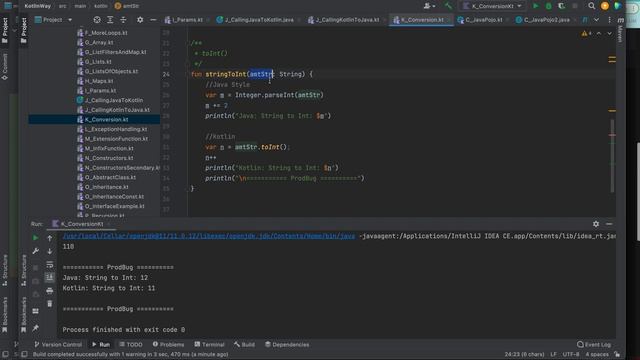Open the Commit side tool window
Screen dimensions: 640x360
pyautogui.click(x=5, y=66)
